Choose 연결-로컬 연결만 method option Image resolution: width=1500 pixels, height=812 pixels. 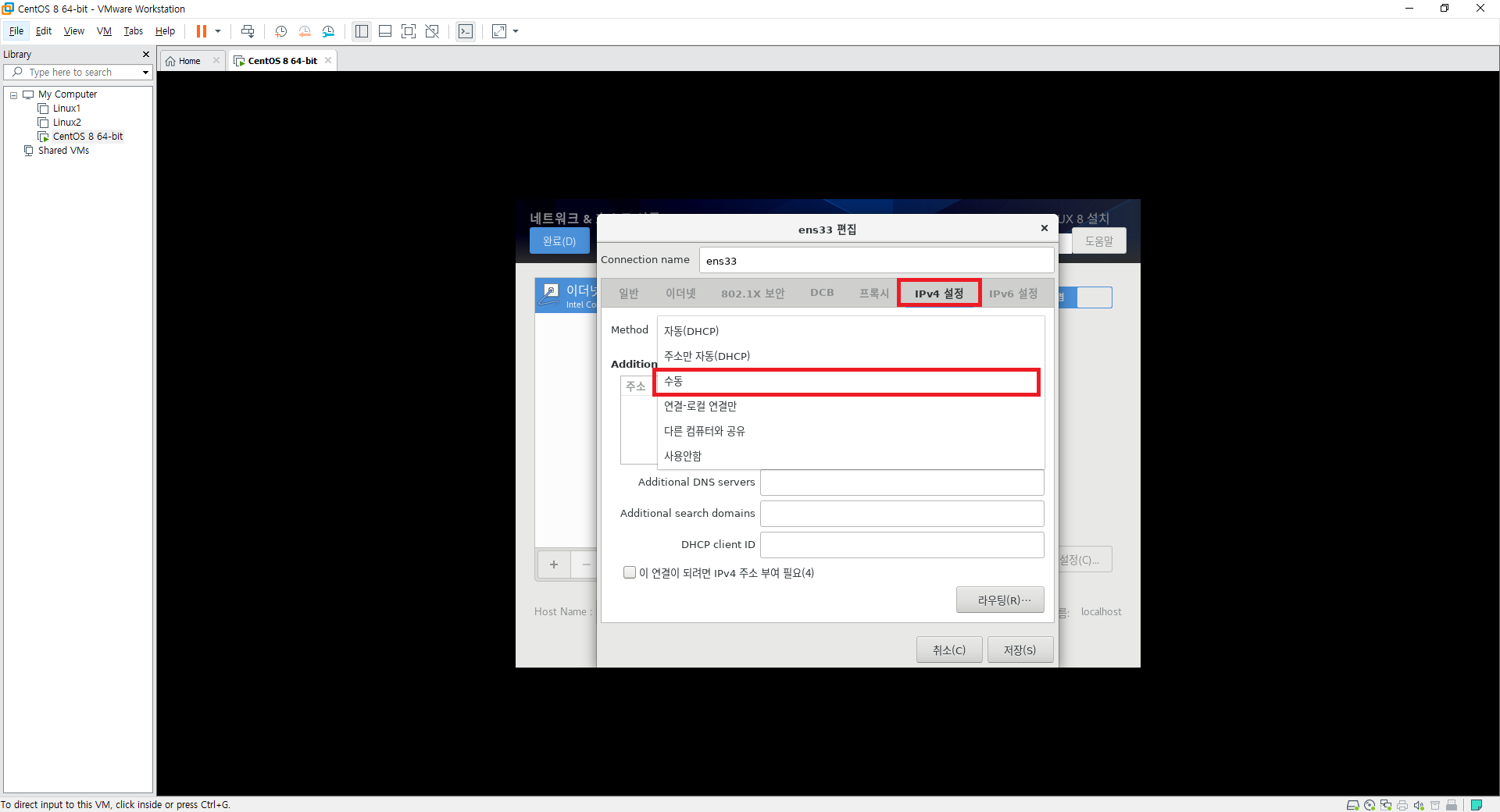click(851, 406)
